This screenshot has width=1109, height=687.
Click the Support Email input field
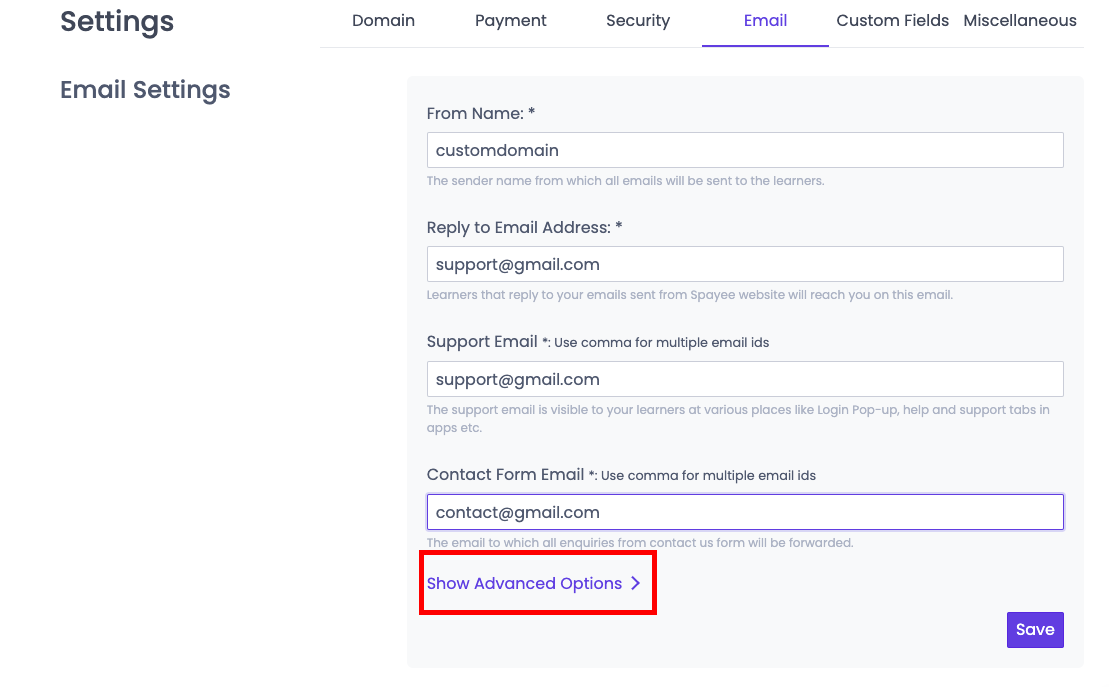pos(745,379)
